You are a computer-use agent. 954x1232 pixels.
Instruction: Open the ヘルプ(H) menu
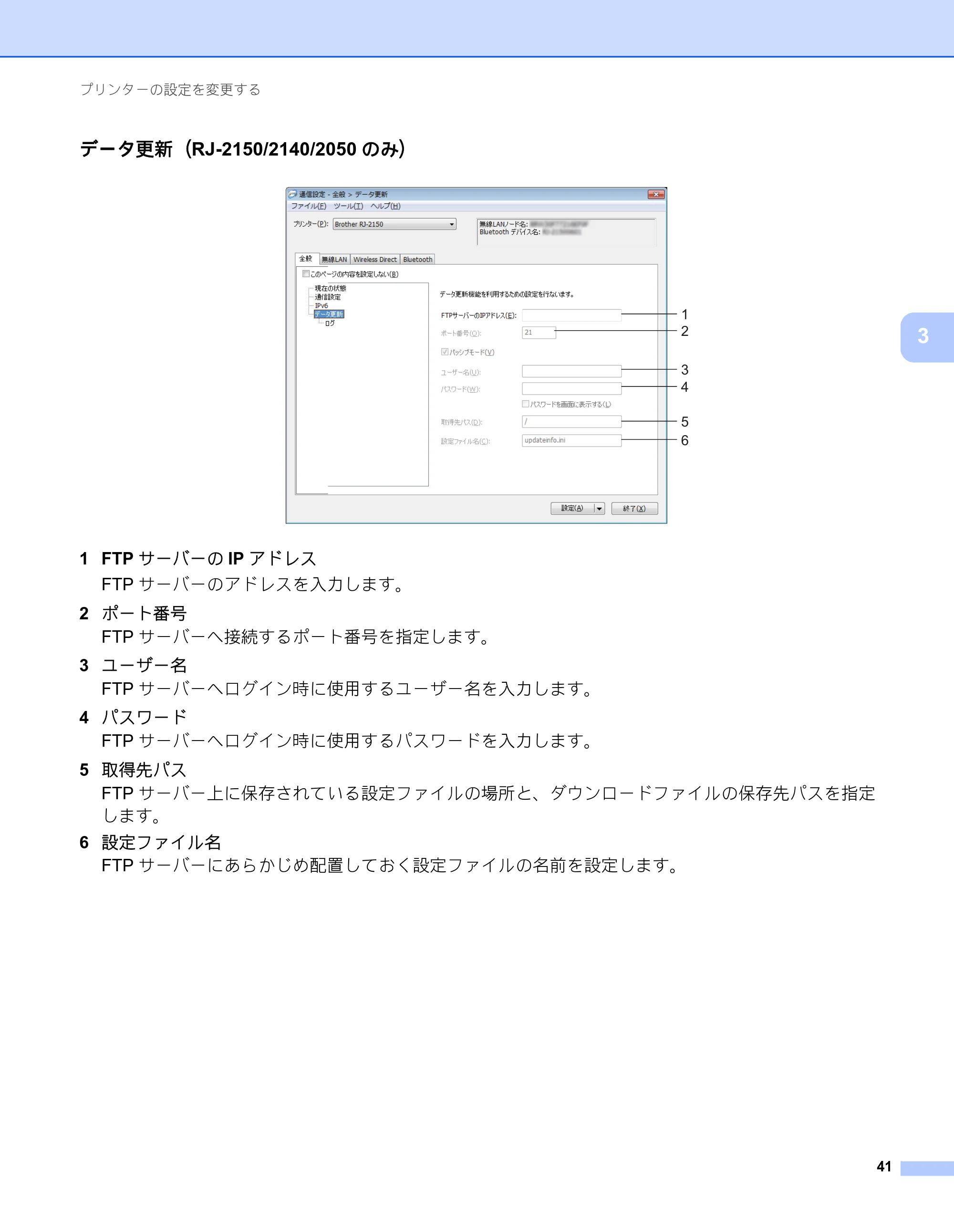pos(385,206)
